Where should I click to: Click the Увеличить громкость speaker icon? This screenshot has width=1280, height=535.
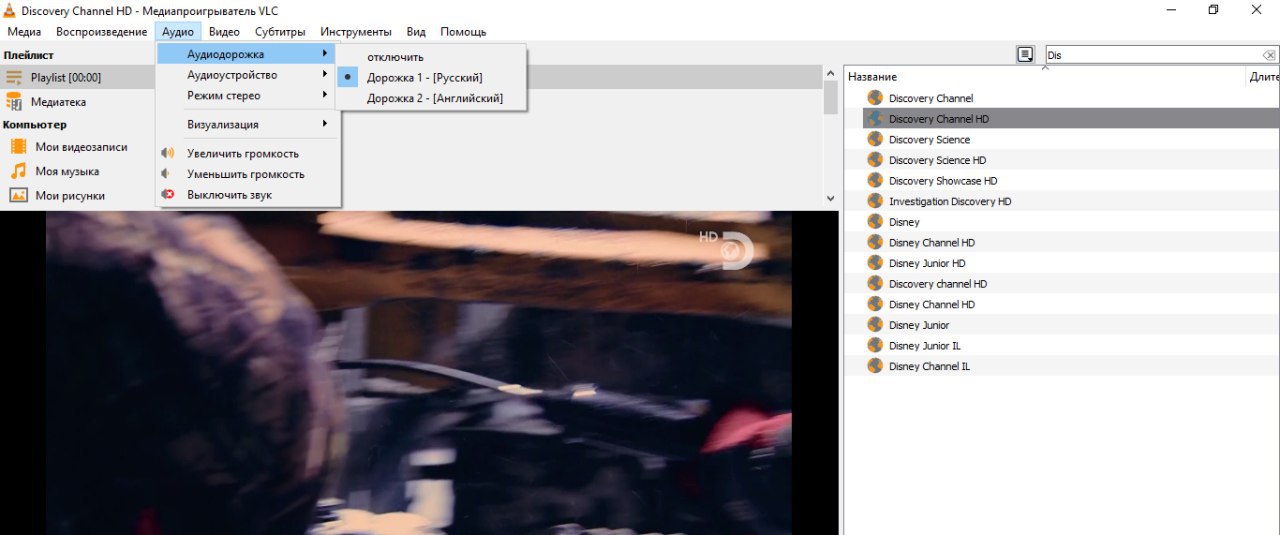click(168, 154)
